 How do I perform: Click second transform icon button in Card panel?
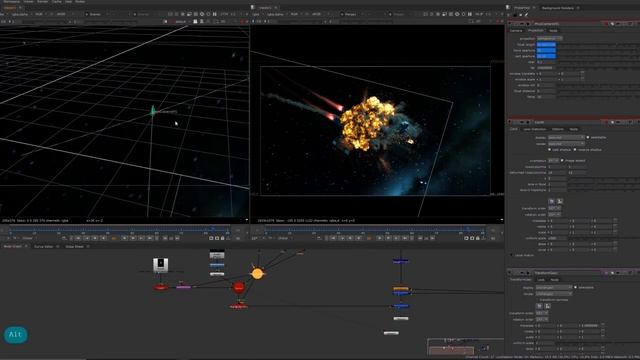point(560,201)
